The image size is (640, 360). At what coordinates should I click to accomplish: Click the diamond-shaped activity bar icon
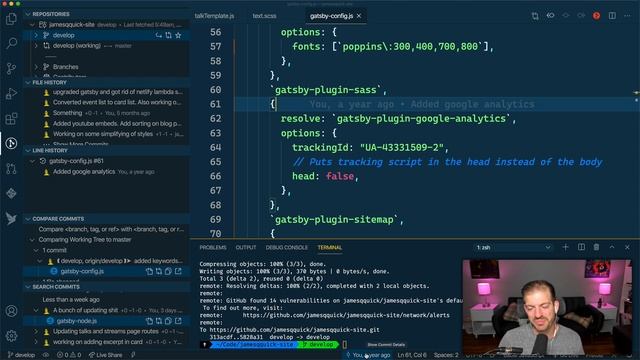point(11,193)
